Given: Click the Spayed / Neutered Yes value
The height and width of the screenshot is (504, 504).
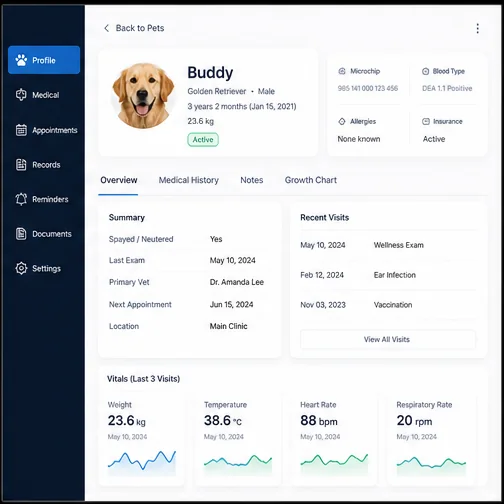Looking at the screenshot, I should point(216,239).
